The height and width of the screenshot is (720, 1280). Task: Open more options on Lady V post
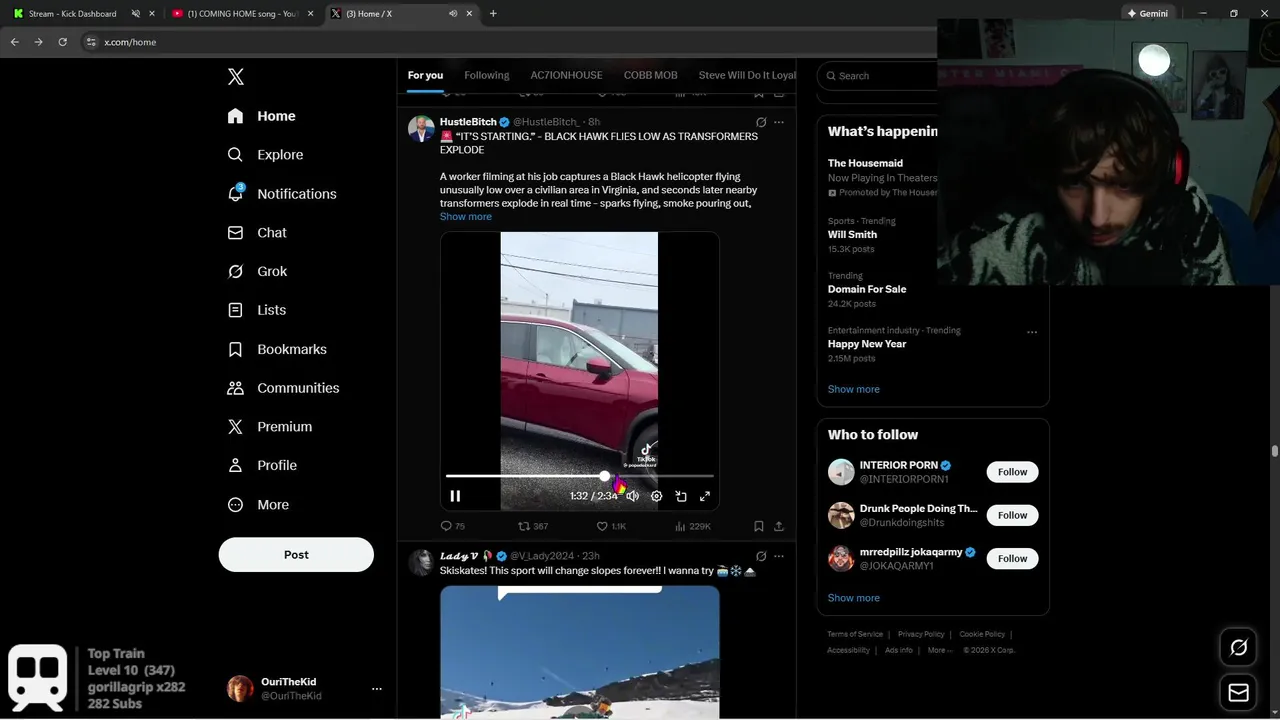(779, 556)
